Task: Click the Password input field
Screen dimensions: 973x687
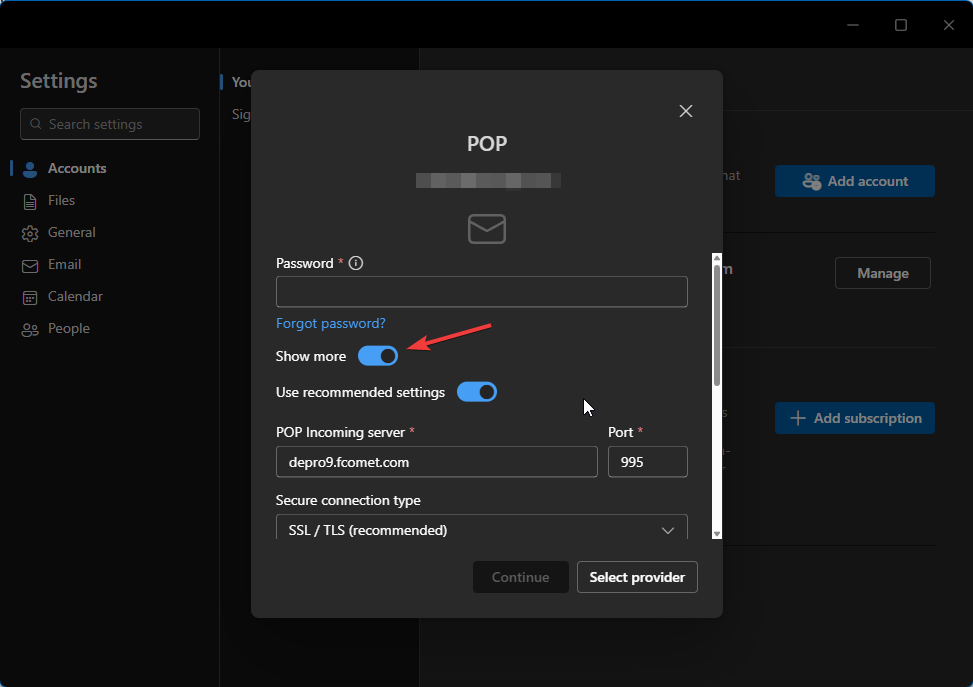Action: point(482,292)
